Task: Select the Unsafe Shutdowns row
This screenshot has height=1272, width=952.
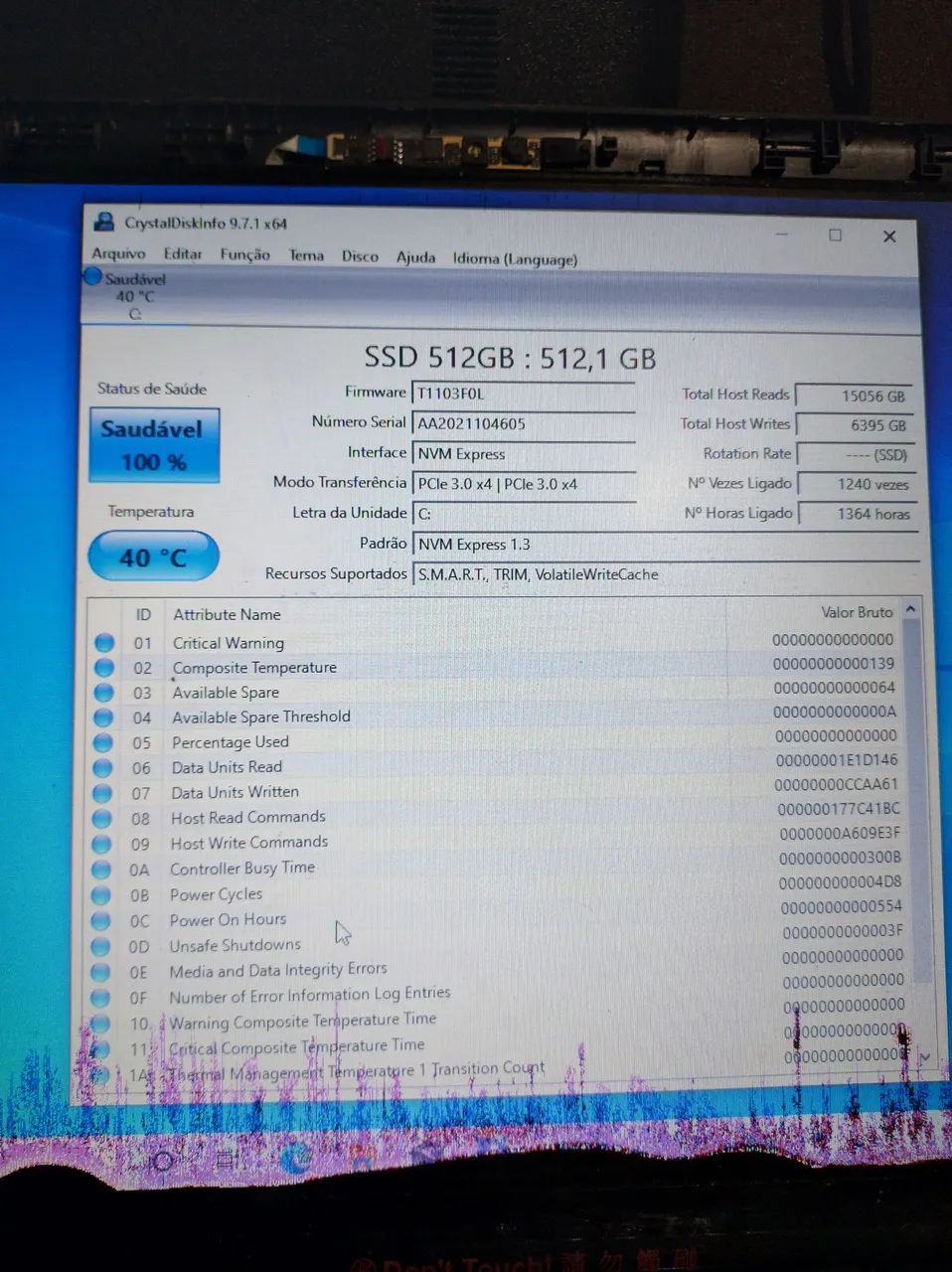Action: 497,940
